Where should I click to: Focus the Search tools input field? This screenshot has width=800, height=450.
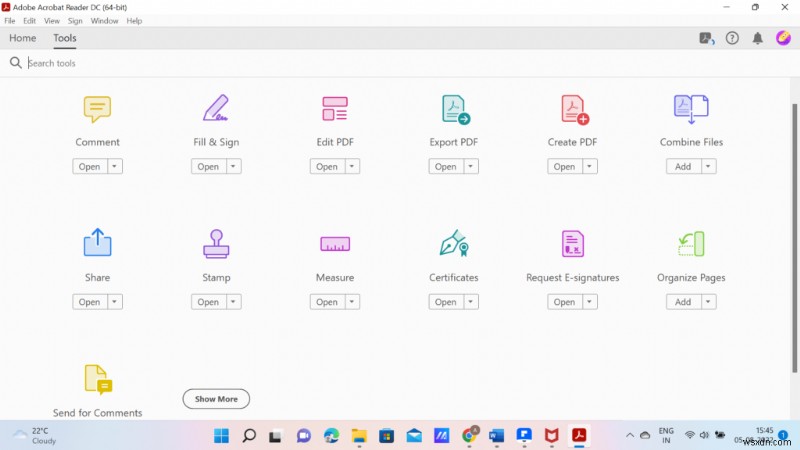click(x=408, y=63)
